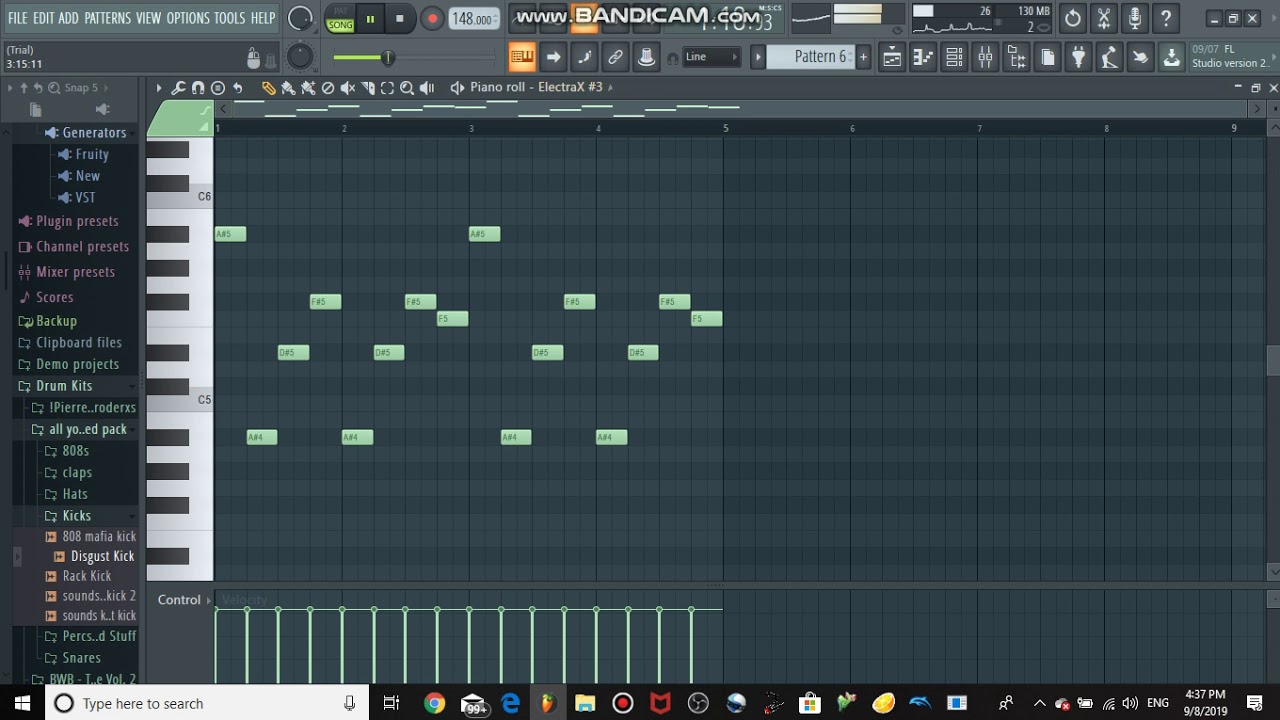
Task: Open the OPTIONS menu
Action: pos(188,18)
